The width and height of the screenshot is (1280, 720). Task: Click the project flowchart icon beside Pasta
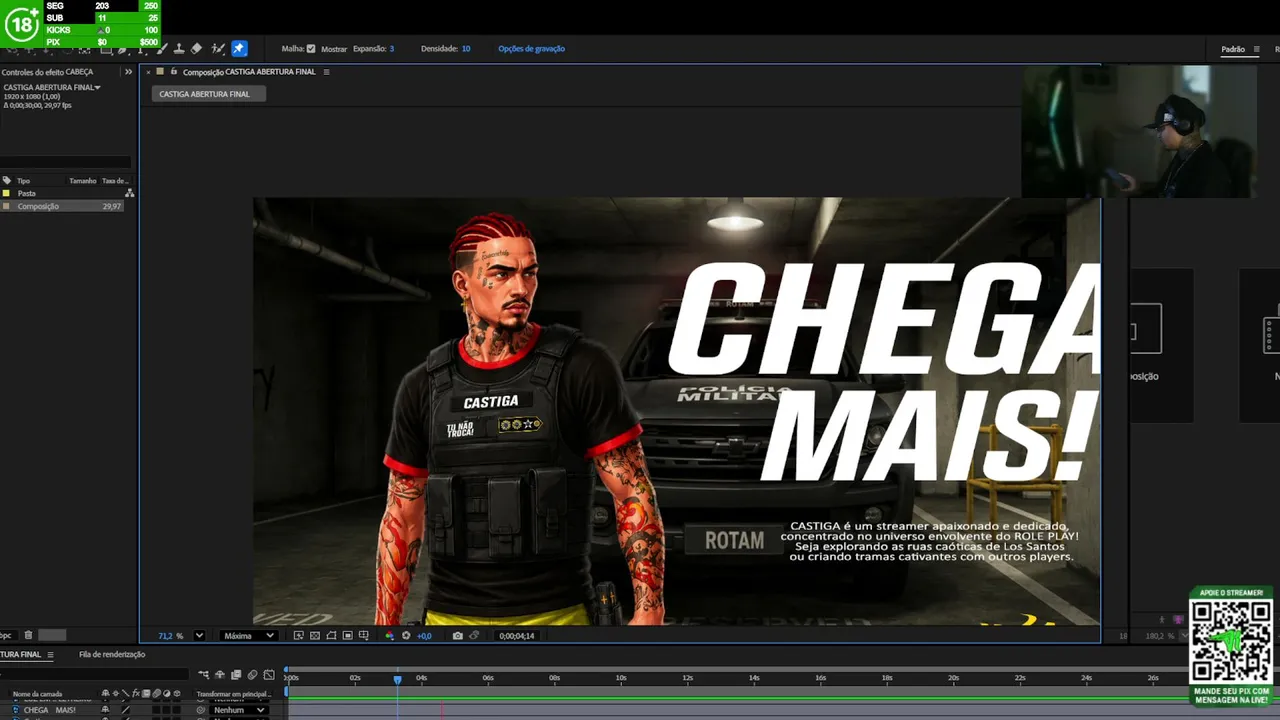point(129,193)
